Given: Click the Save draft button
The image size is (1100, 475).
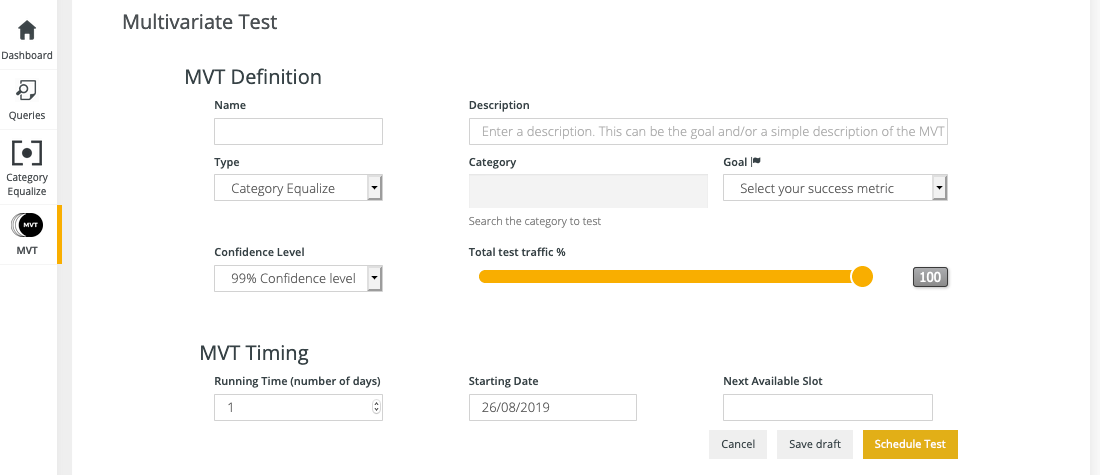Looking at the screenshot, I should pyautogui.click(x=814, y=444).
